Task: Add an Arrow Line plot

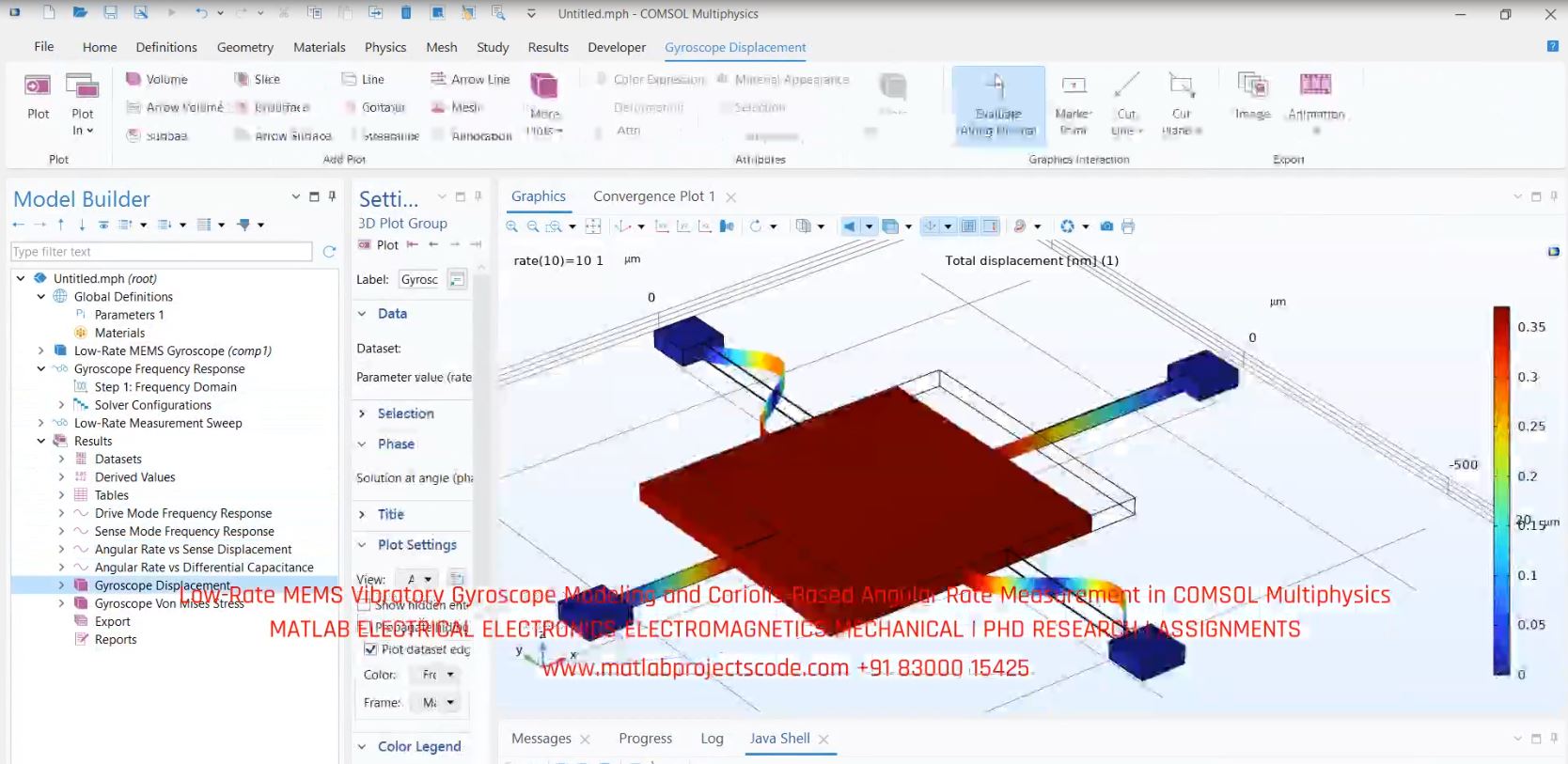Action: pos(469,79)
